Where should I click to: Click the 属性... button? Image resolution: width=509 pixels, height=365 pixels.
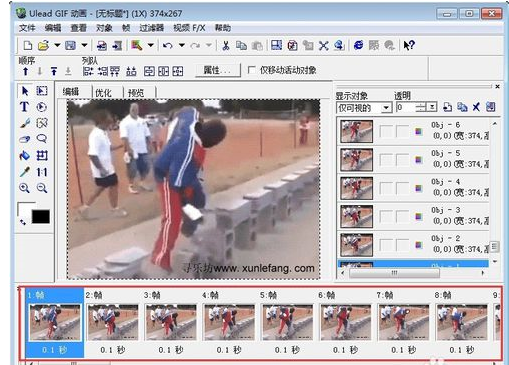pyautogui.click(x=217, y=70)
